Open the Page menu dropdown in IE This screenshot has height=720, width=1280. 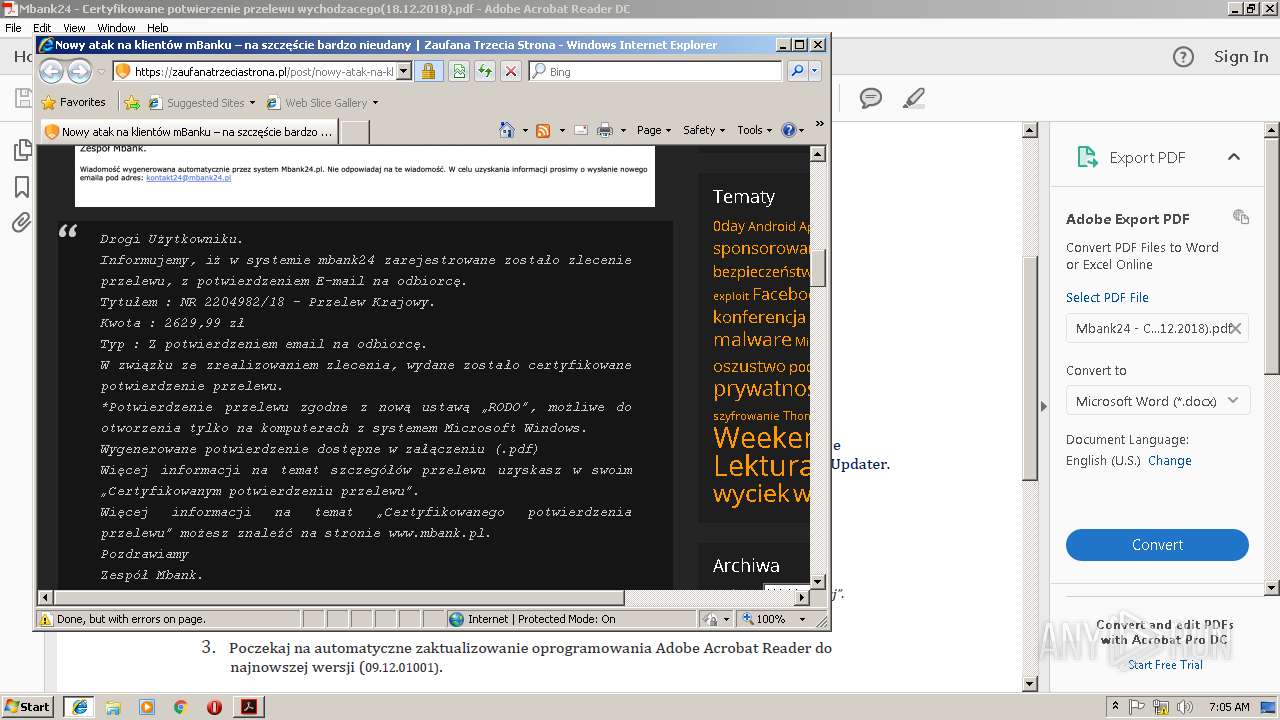[x=654, y=130]
